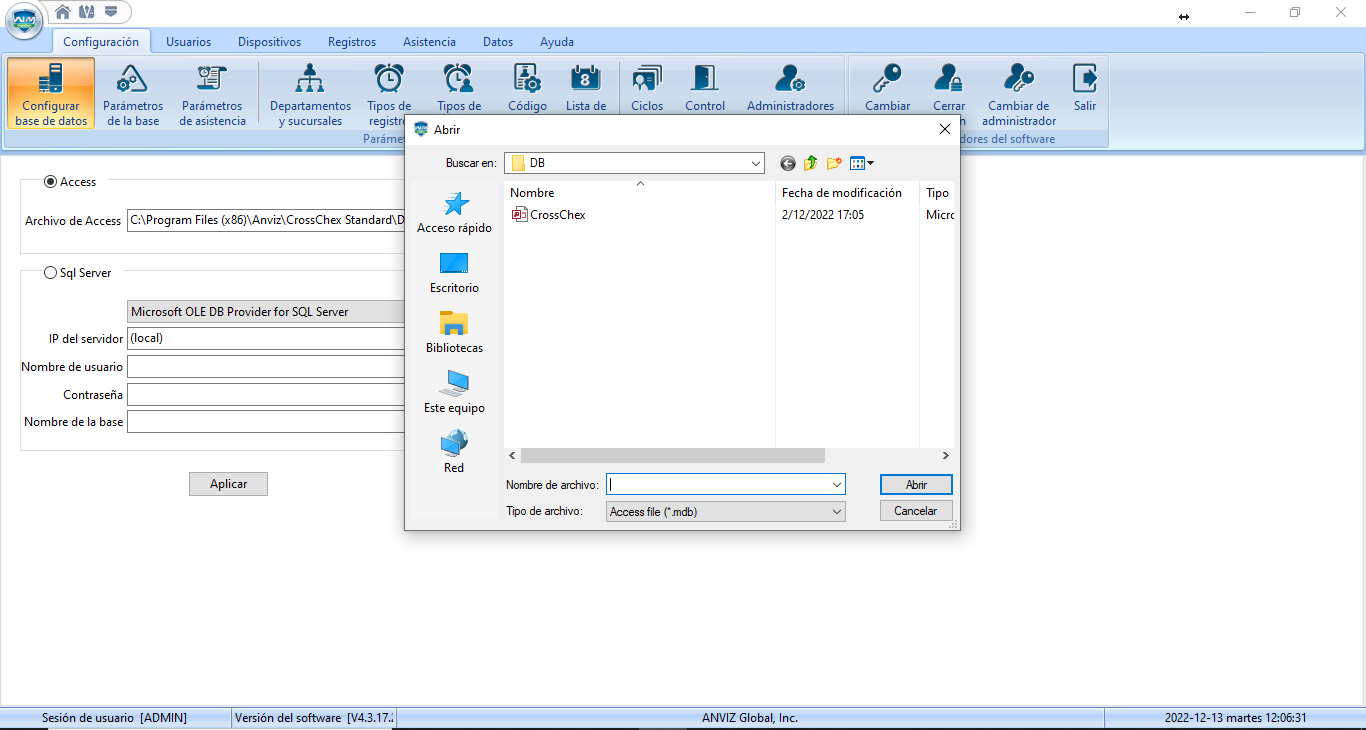Go up one folder level
1366x730 pixels.
coord(811,163)
